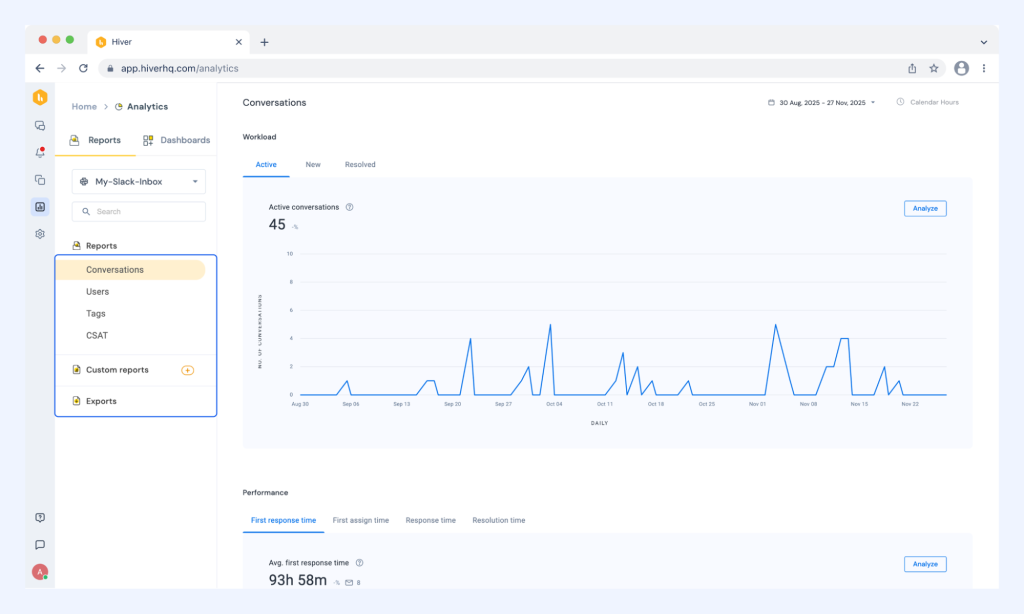Select the New workload tab
The image size is (1024, 614).
click(313, 165)
